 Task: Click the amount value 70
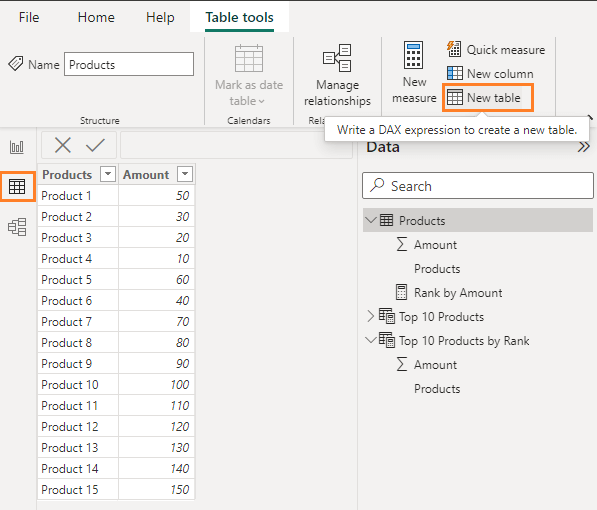pyautogui.click(x=182, y=322)
